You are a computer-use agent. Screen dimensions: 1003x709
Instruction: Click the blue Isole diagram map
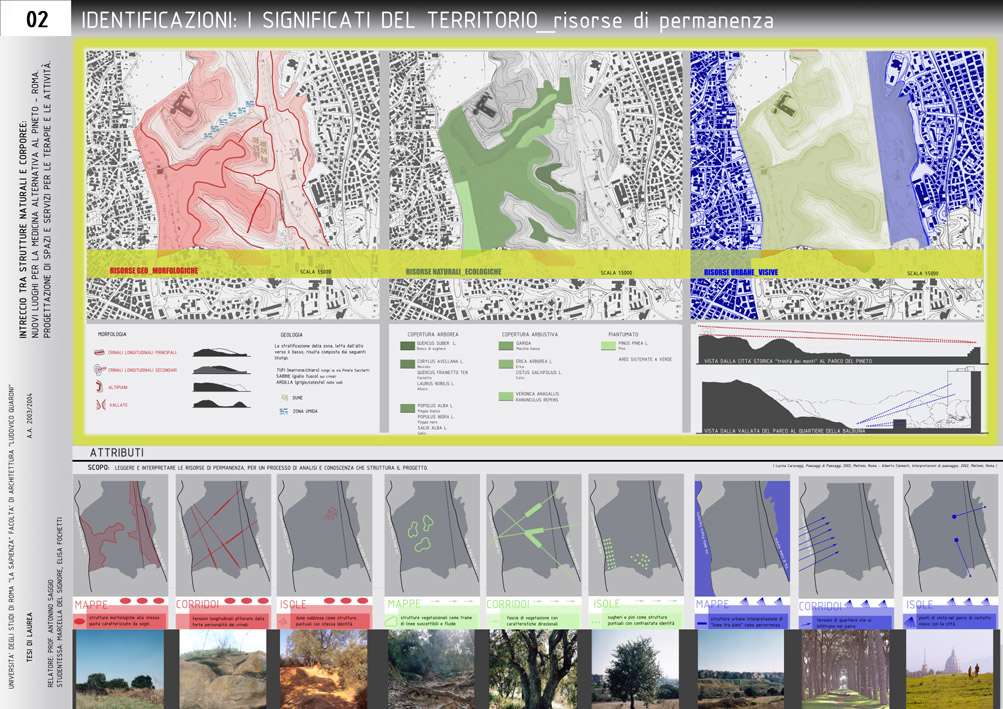coord(949,533)
